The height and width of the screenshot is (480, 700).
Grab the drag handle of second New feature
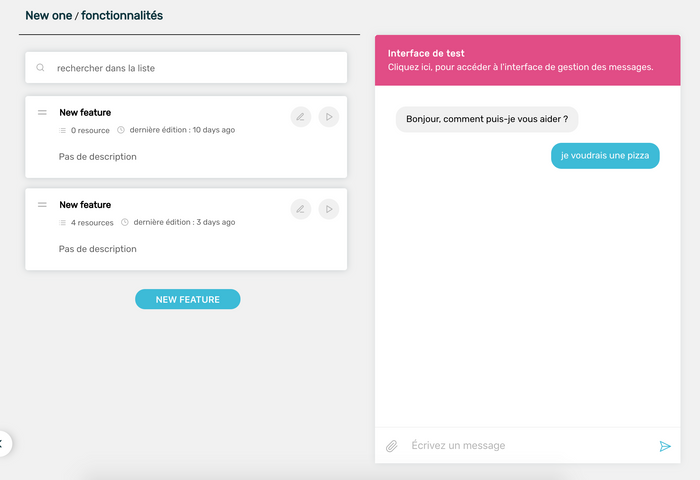coord(42,205)
